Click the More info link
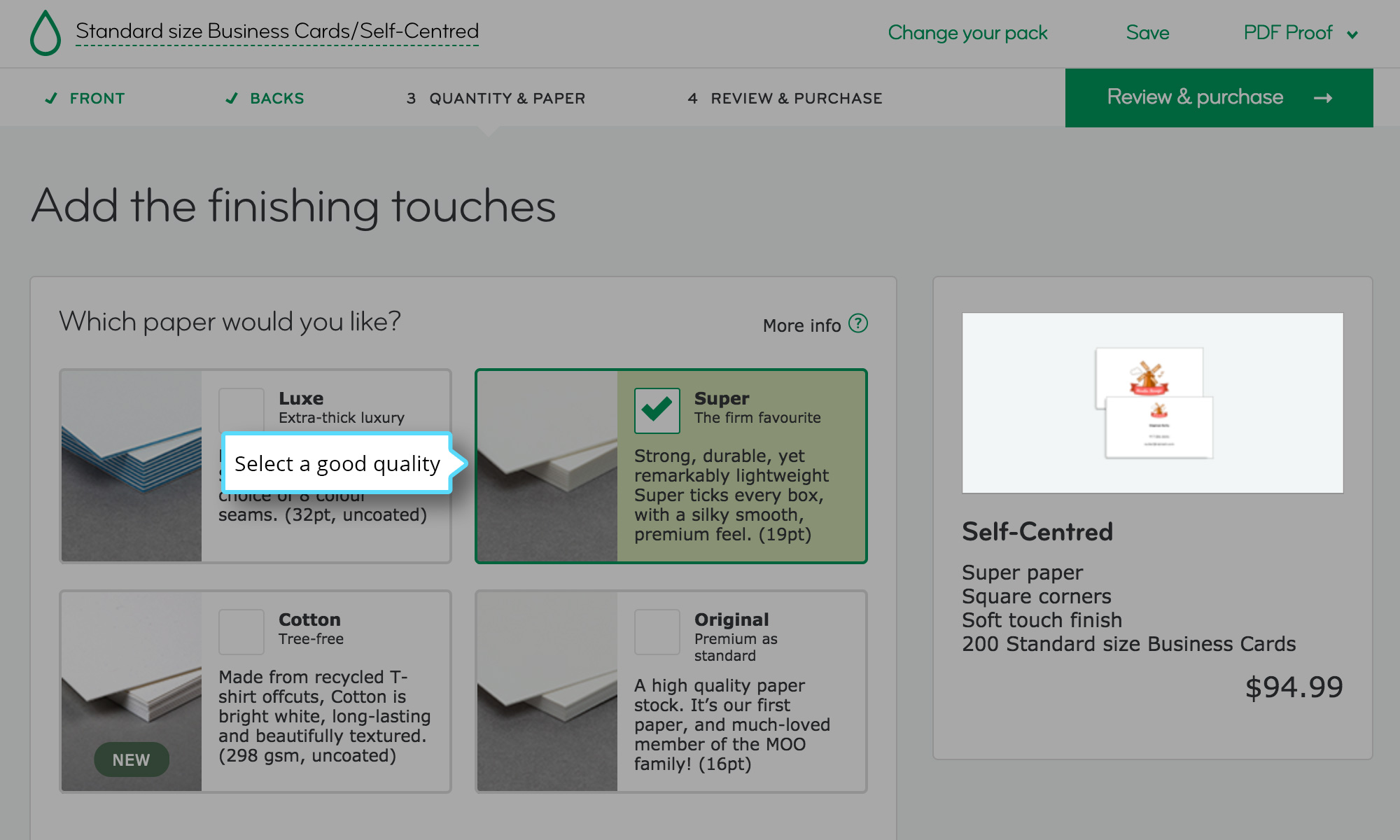The height and width of the screenshot is (840, 1400). tap(801, 325)
